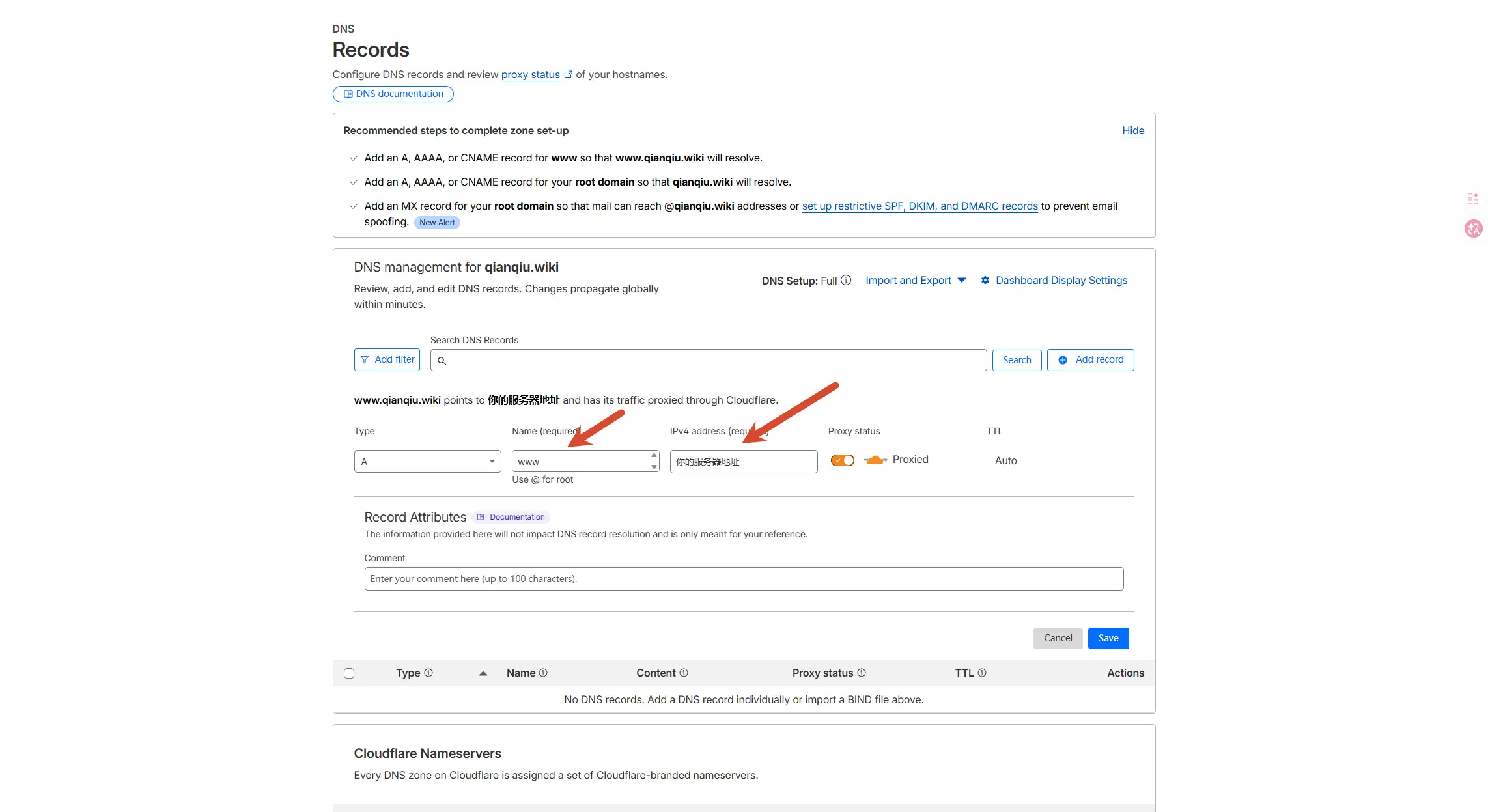Click the Content column info icon
This screenshot has width=1488, height=812.
tap(684, 673)
